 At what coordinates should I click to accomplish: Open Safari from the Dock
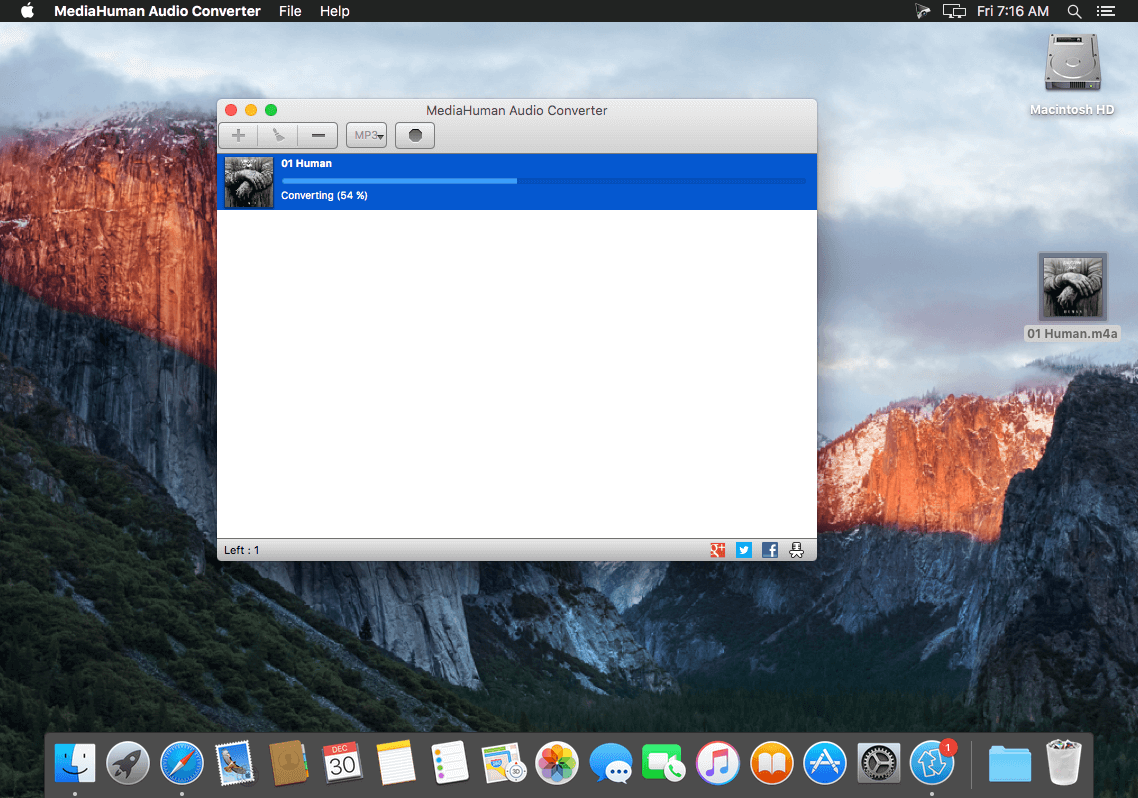181,763
